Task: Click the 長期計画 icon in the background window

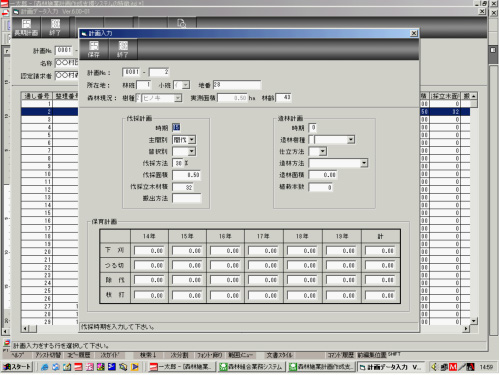Action: (26, 27)
